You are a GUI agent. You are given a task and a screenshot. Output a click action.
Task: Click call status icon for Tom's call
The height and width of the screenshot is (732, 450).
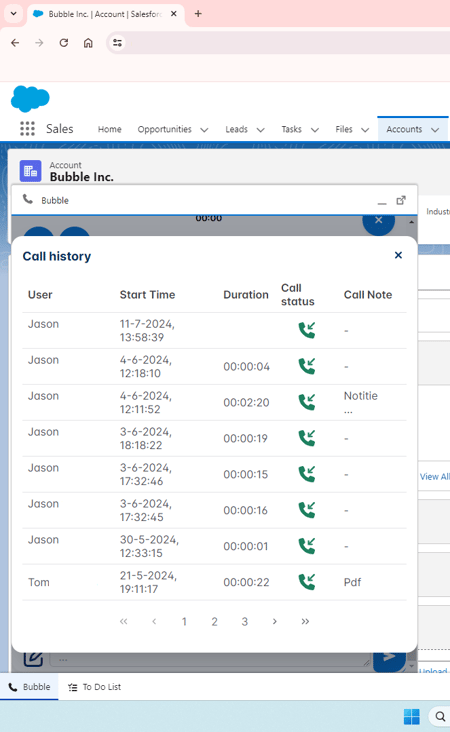(x=307, y=582)
